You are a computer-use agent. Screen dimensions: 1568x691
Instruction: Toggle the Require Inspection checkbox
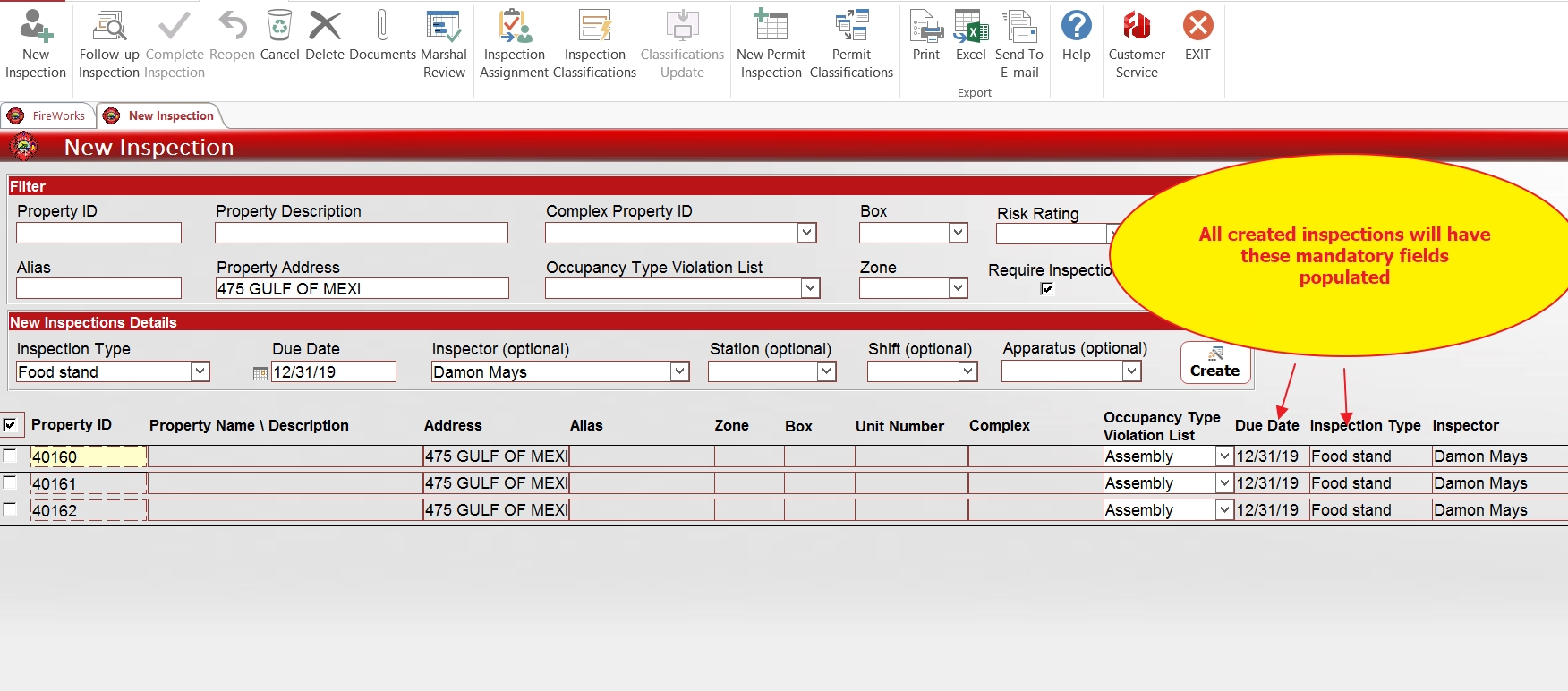tap(1047, 288)
